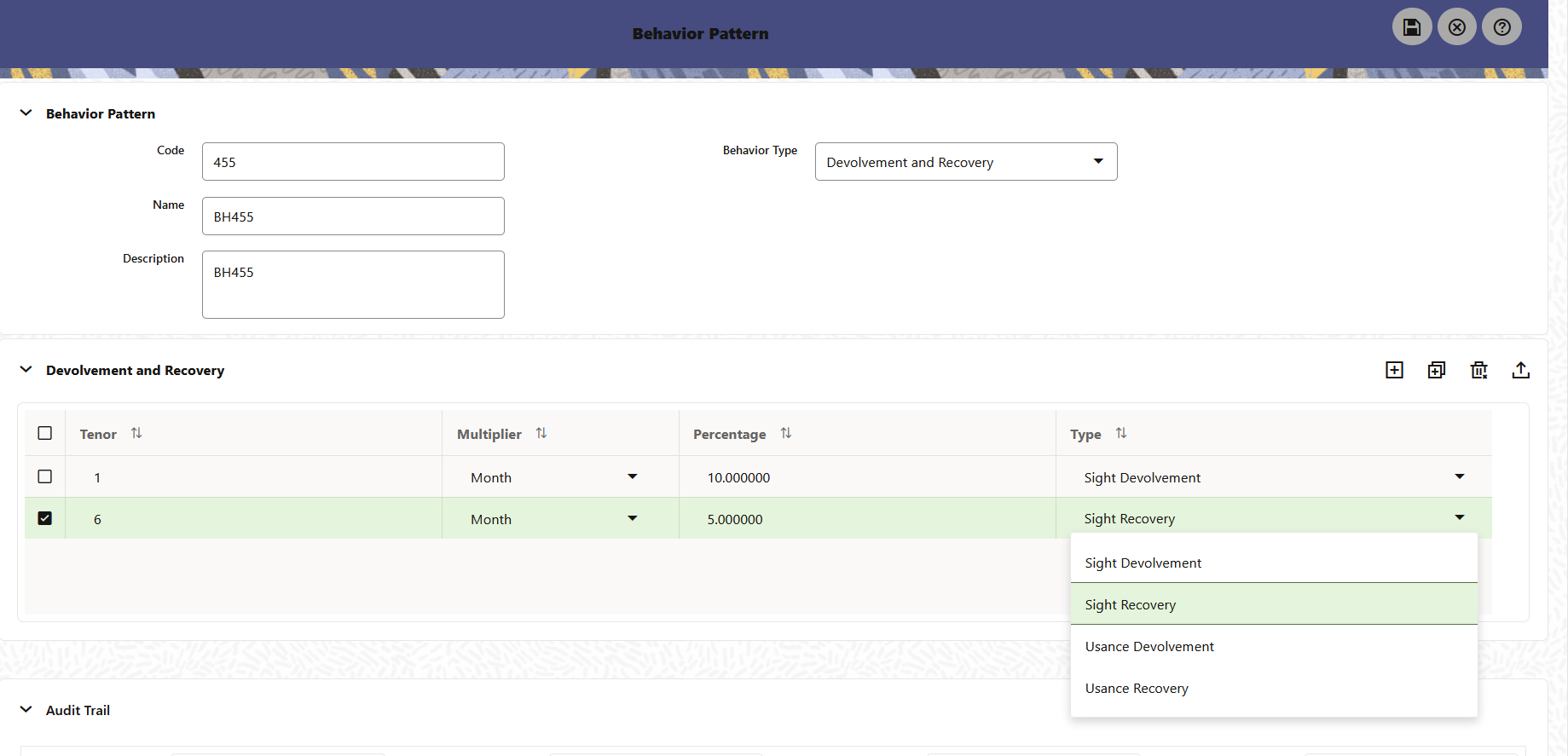Open the Help question mark icon
The height and width of the screenshot is (756, 1568).
pyautogui.click(x=1502, y=27)
